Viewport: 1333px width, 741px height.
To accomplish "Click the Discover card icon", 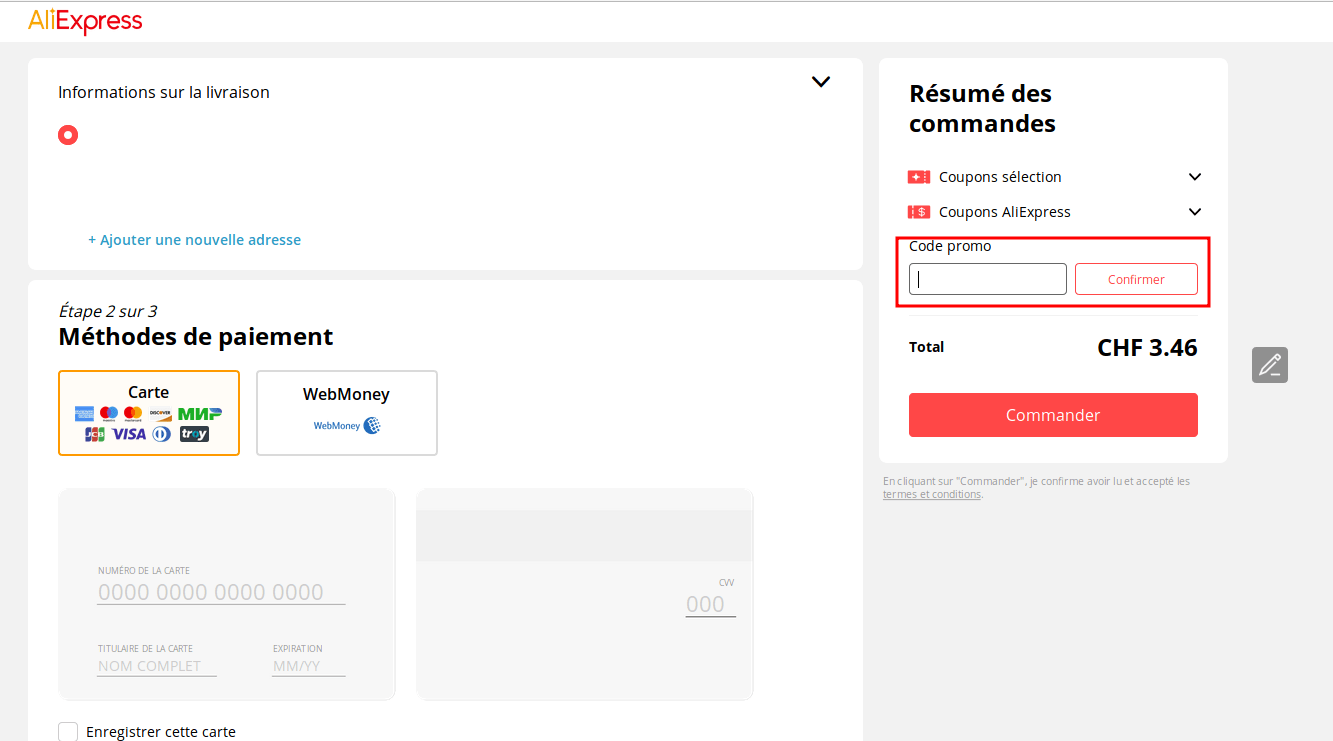I will click(x=160, y=413).
